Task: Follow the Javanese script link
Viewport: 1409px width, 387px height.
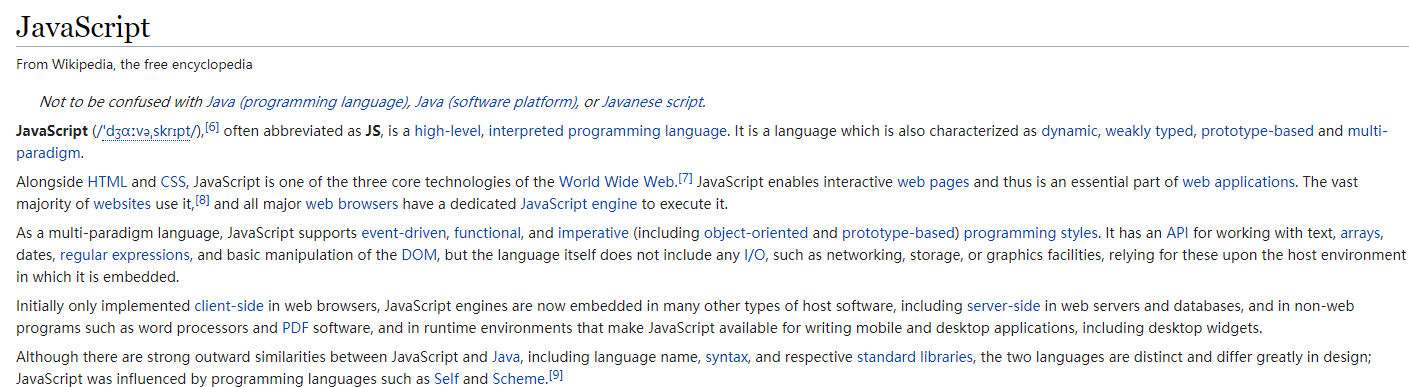Action: coord(652,101)
